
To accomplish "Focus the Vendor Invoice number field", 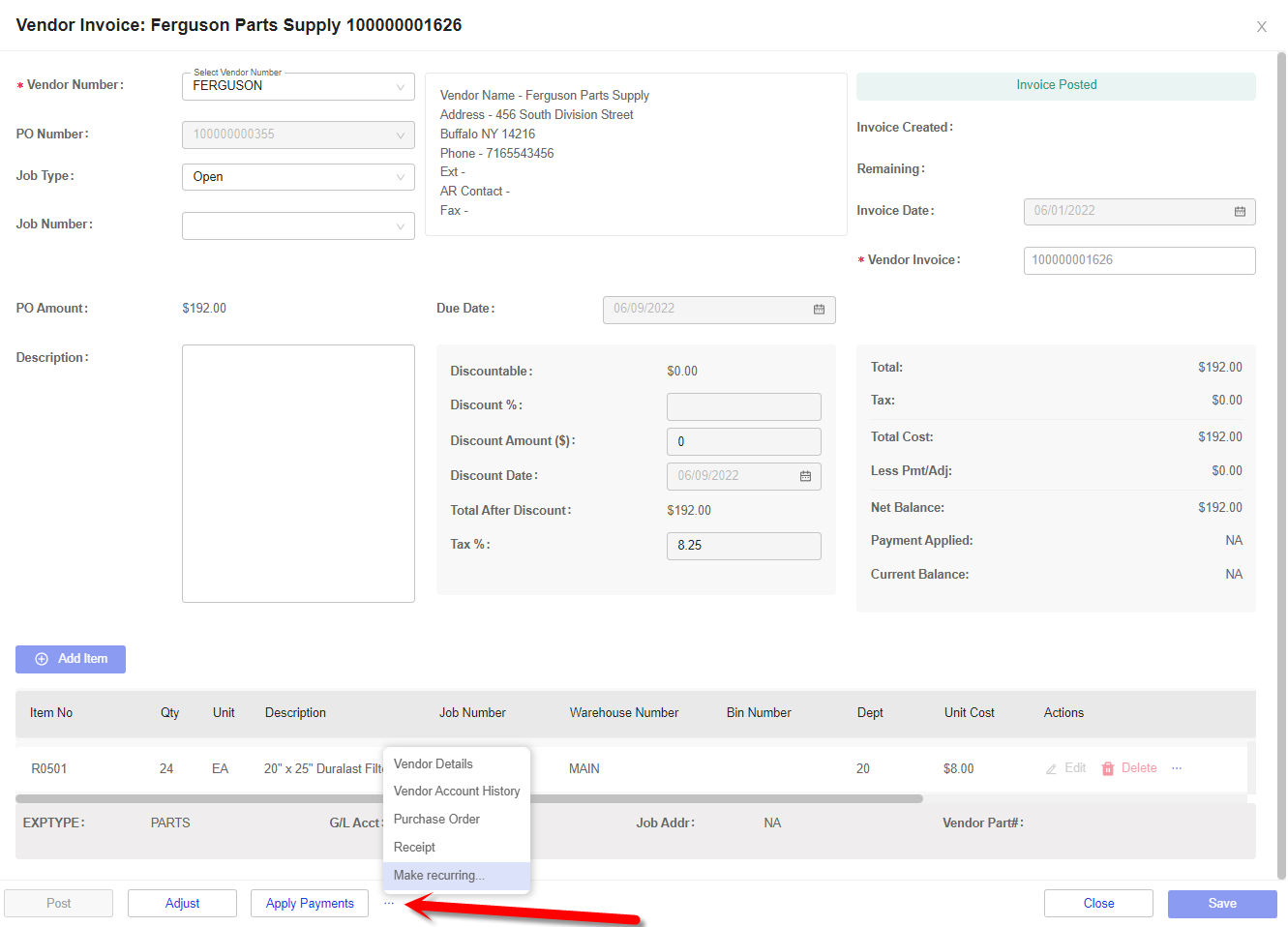I will pyautogui.click(x=1139, y=260).
